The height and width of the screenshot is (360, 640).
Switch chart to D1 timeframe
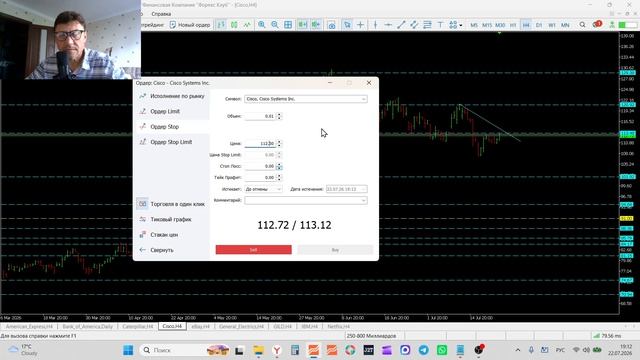(539, 25)
